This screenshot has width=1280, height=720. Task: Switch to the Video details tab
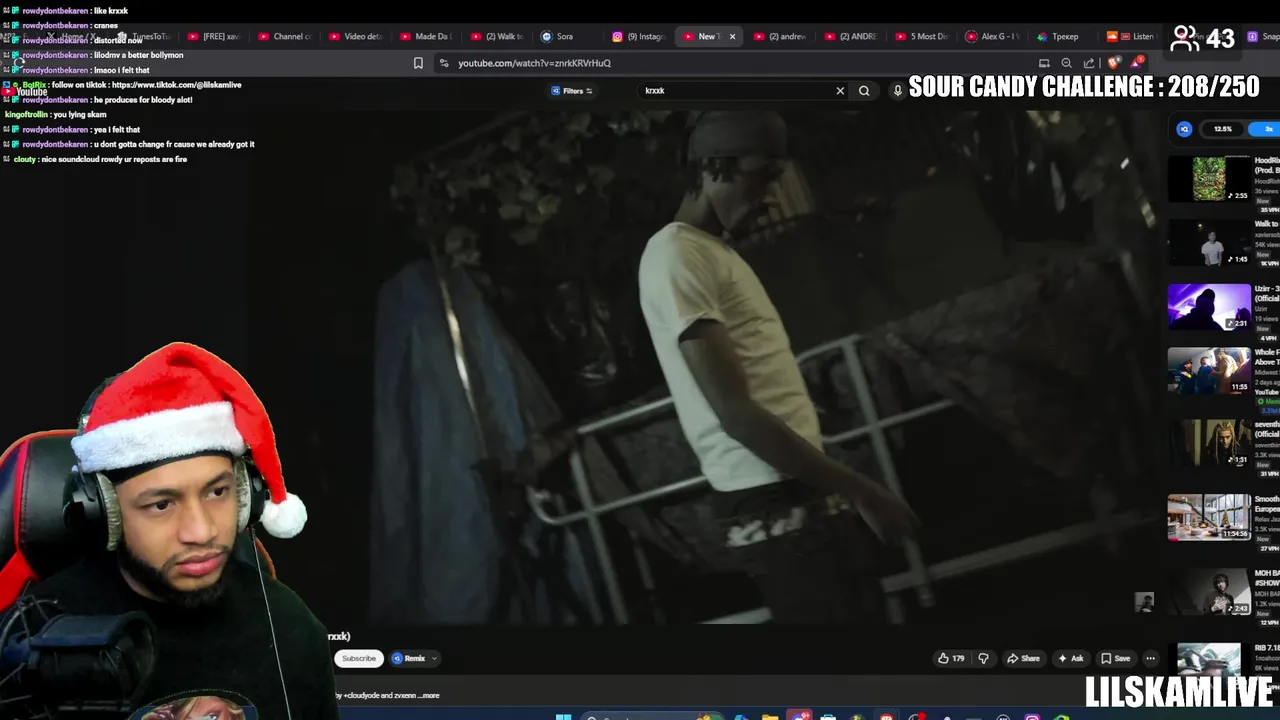[x=354, y=37]
